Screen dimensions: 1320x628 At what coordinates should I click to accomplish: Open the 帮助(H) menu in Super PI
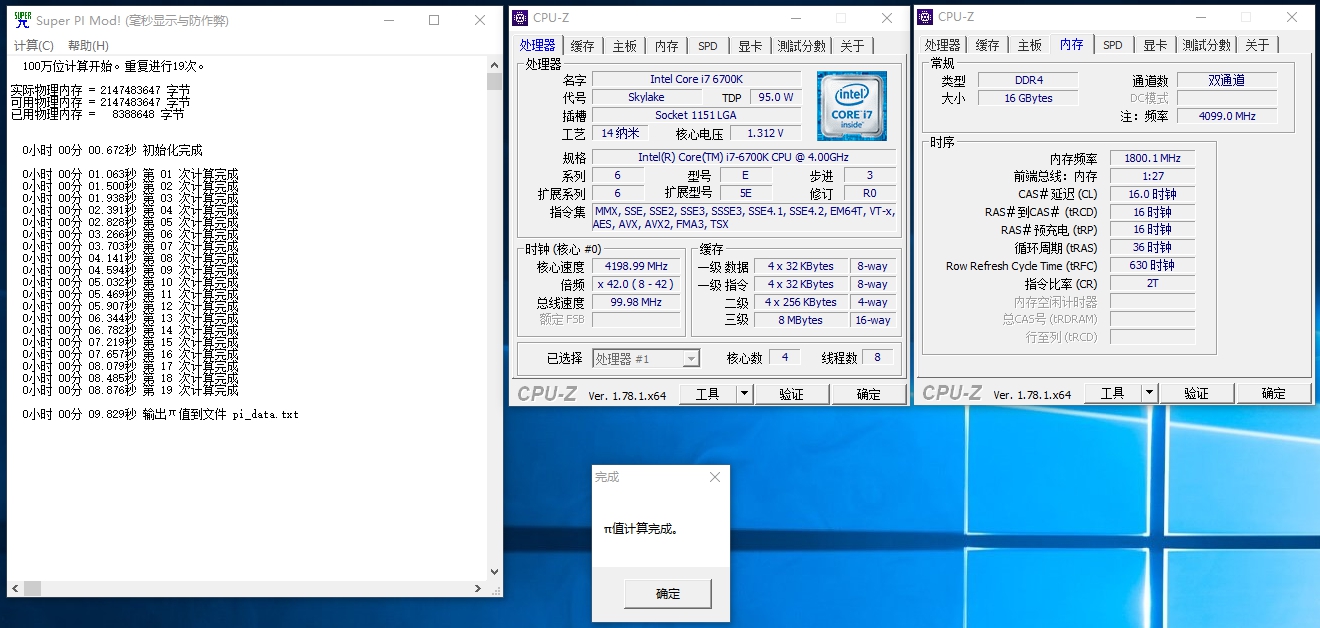(x=90, y=44)
